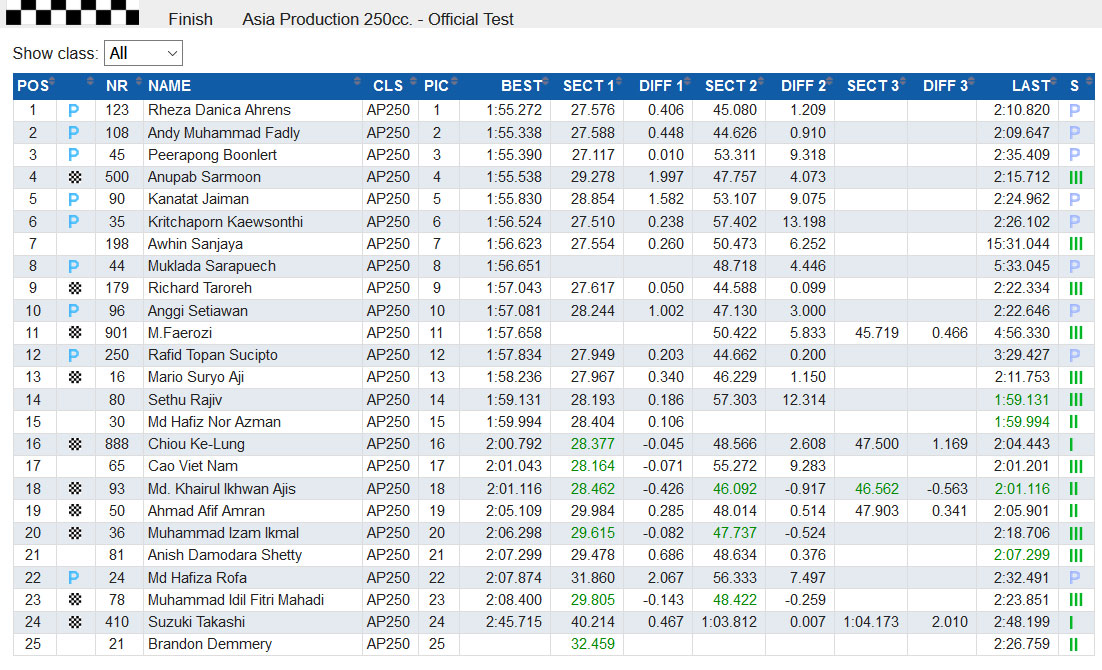
Task: Click the Finish session status label
Action: pos(190,20)
